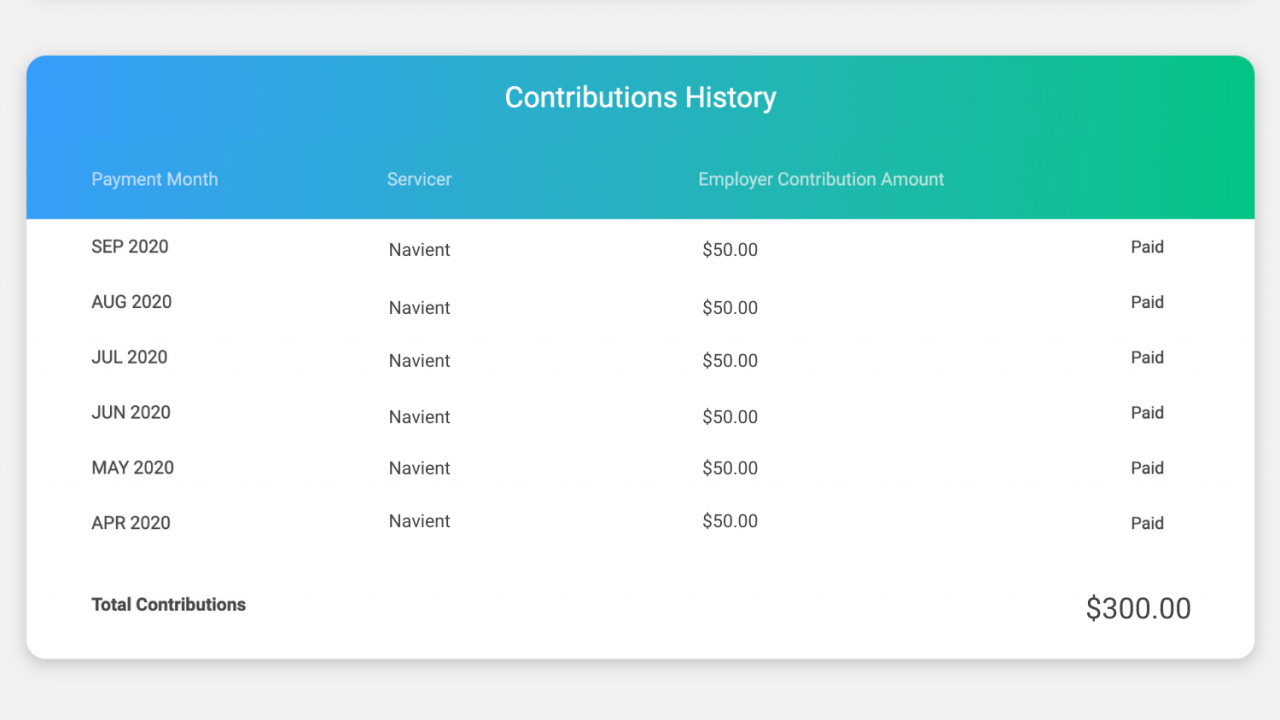The height and width of the screenshot is (720, 1280).
Task: Sort by the Payment Month column header
Action: coord(154,179)
